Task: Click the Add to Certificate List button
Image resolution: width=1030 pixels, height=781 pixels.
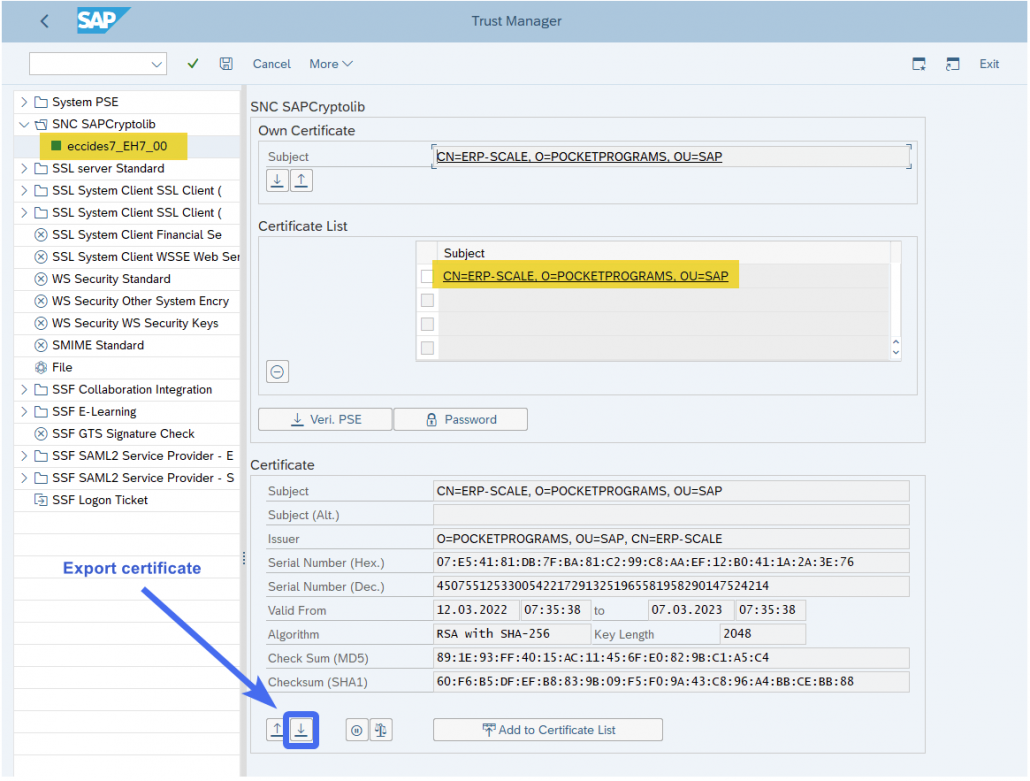Action: 547,729
